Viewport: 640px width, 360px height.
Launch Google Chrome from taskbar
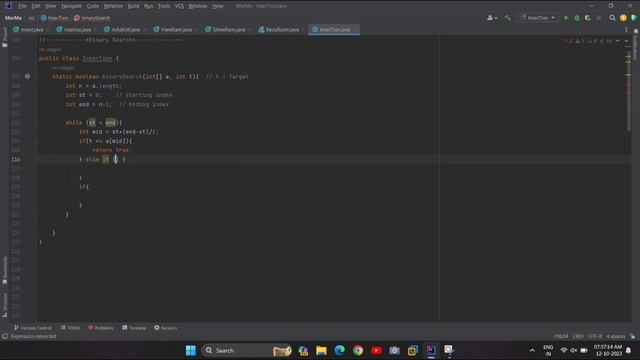[358, 350]
